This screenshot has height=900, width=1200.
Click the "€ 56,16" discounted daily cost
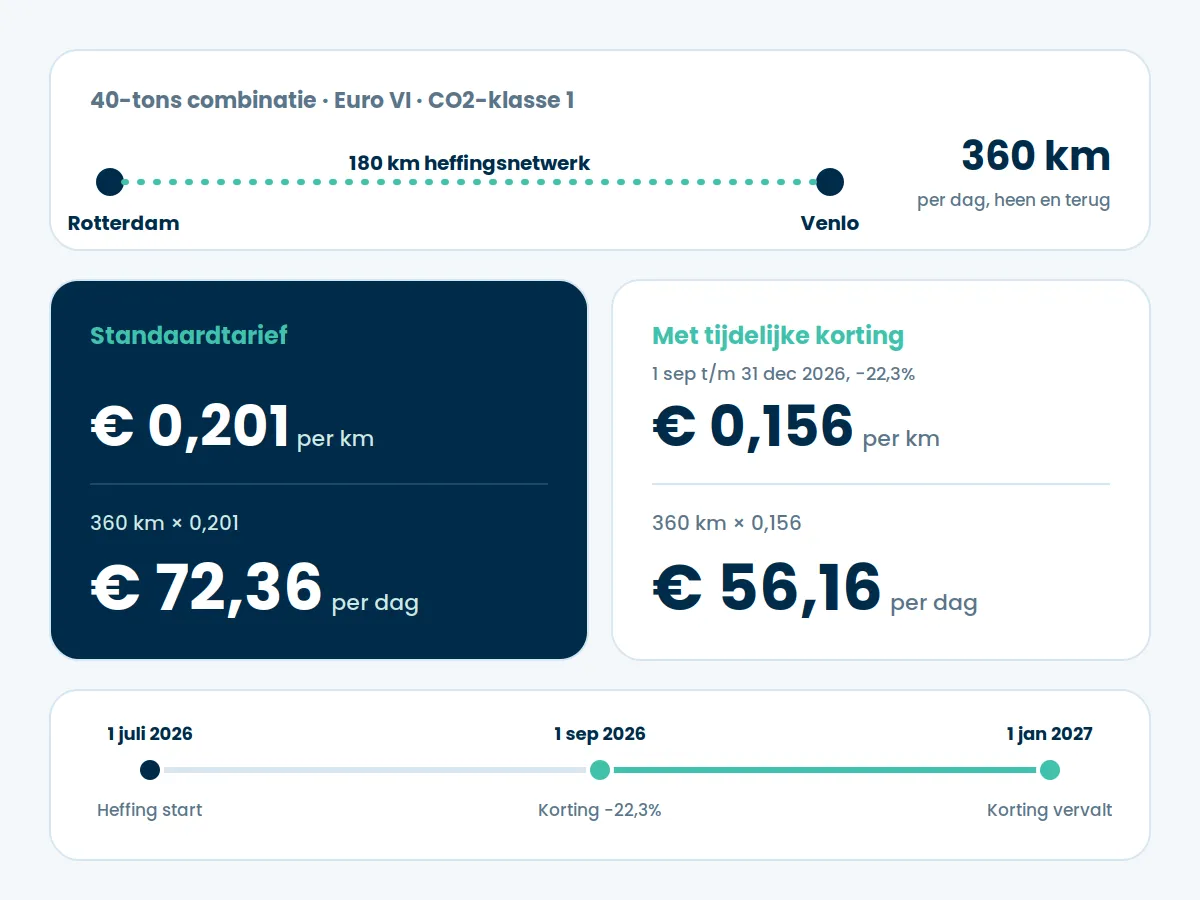tap(767, 587)
